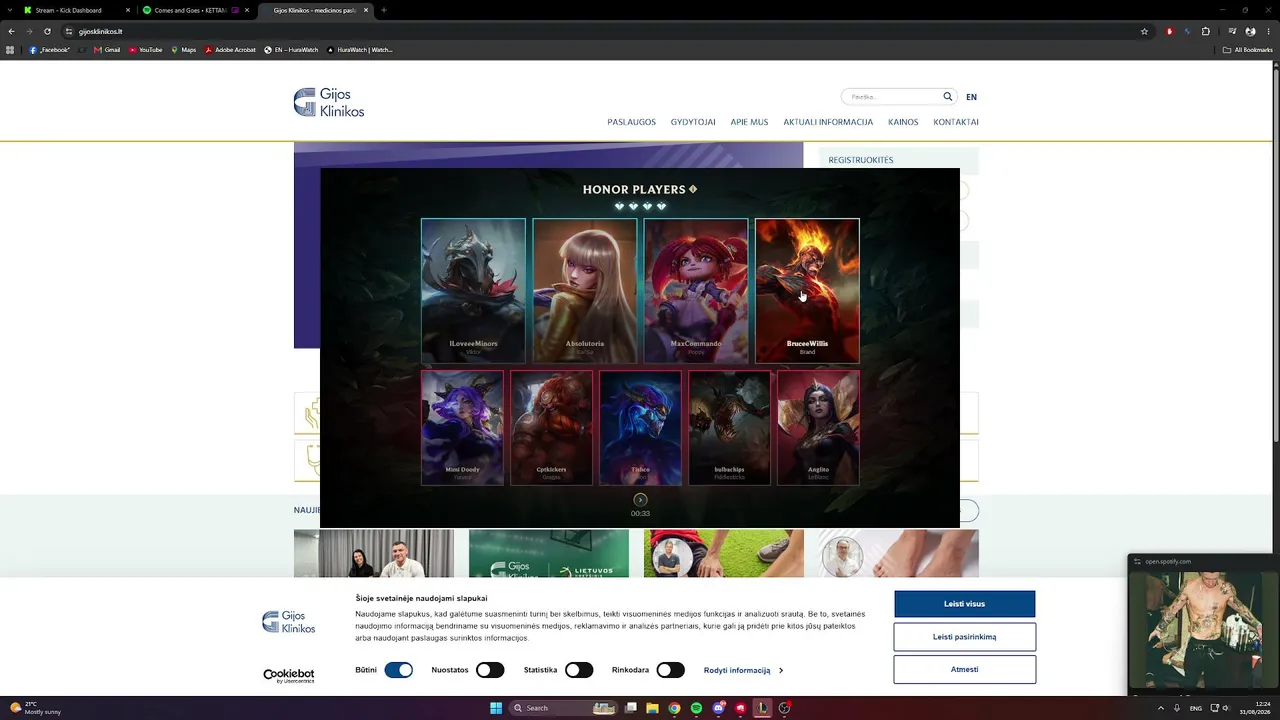Open the YouTube bookmark

[146, 49]
